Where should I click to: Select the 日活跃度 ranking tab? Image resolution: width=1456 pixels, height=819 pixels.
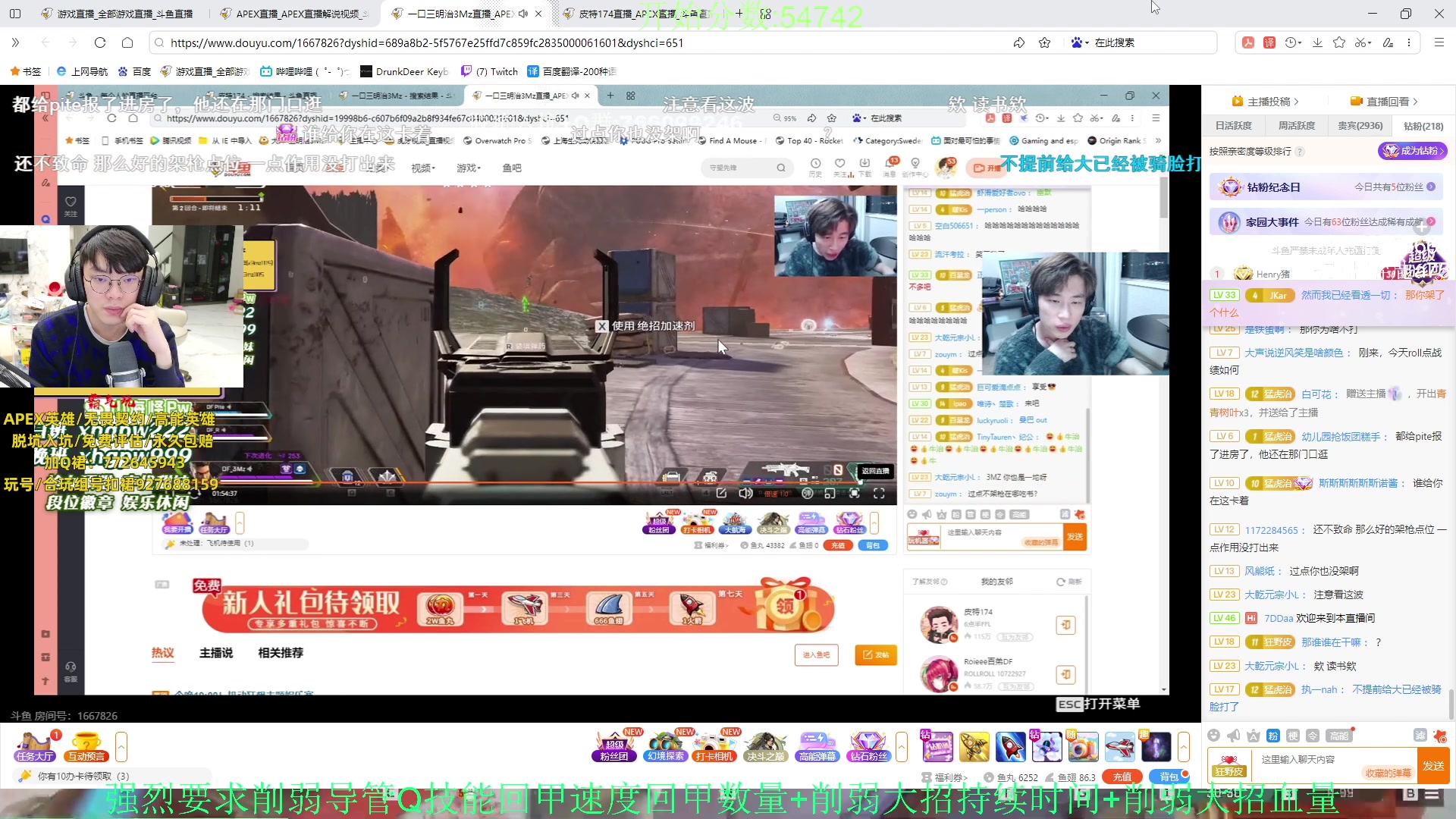point(1233,125)
